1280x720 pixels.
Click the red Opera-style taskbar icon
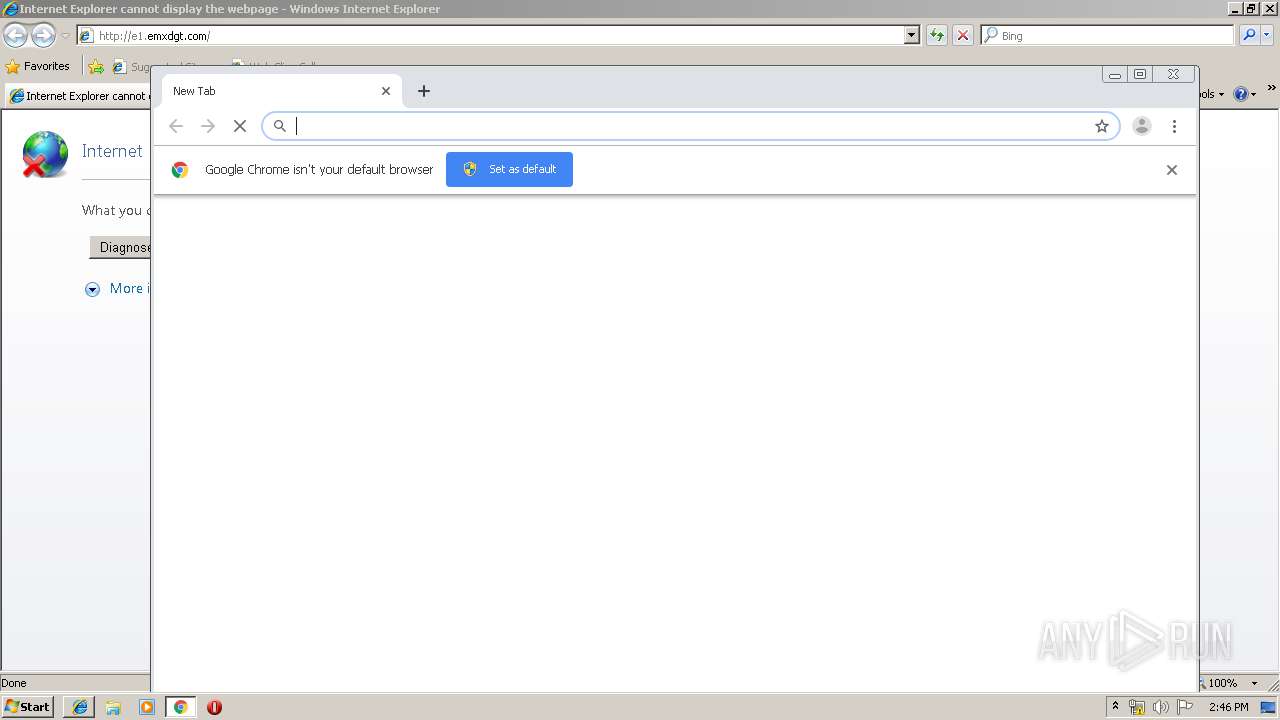click(214, 707)
